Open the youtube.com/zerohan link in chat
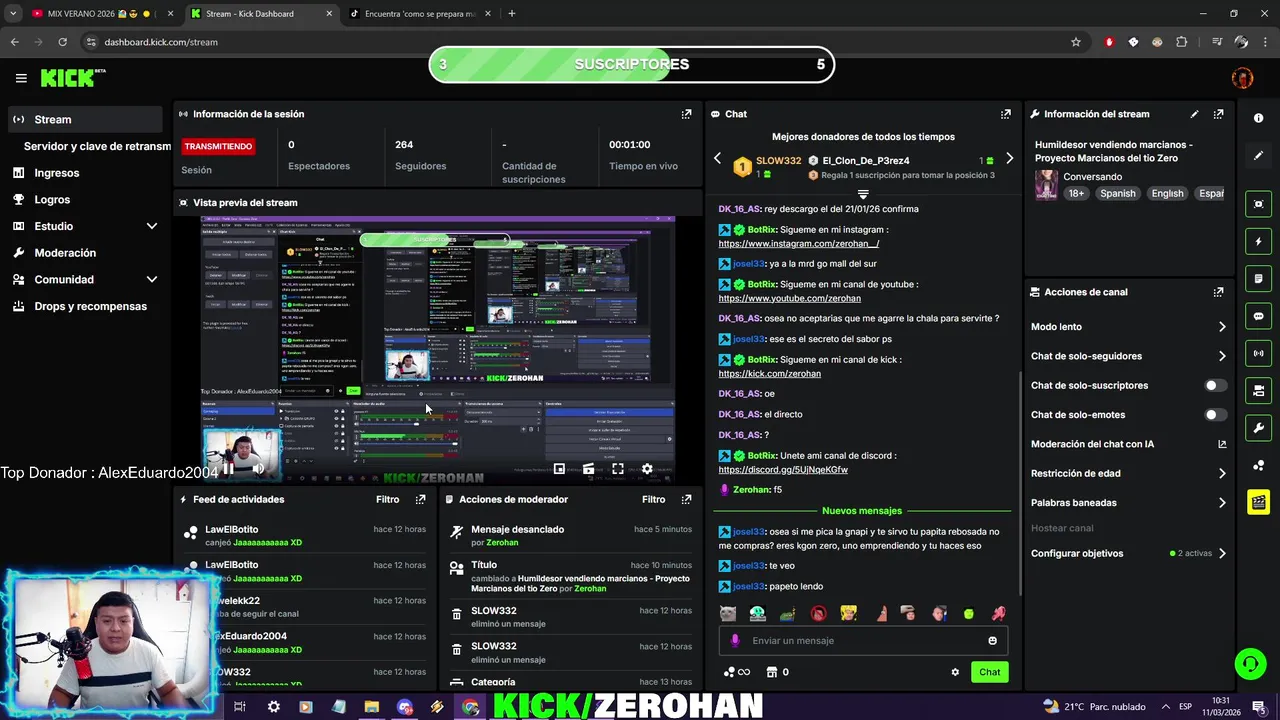 790,298
